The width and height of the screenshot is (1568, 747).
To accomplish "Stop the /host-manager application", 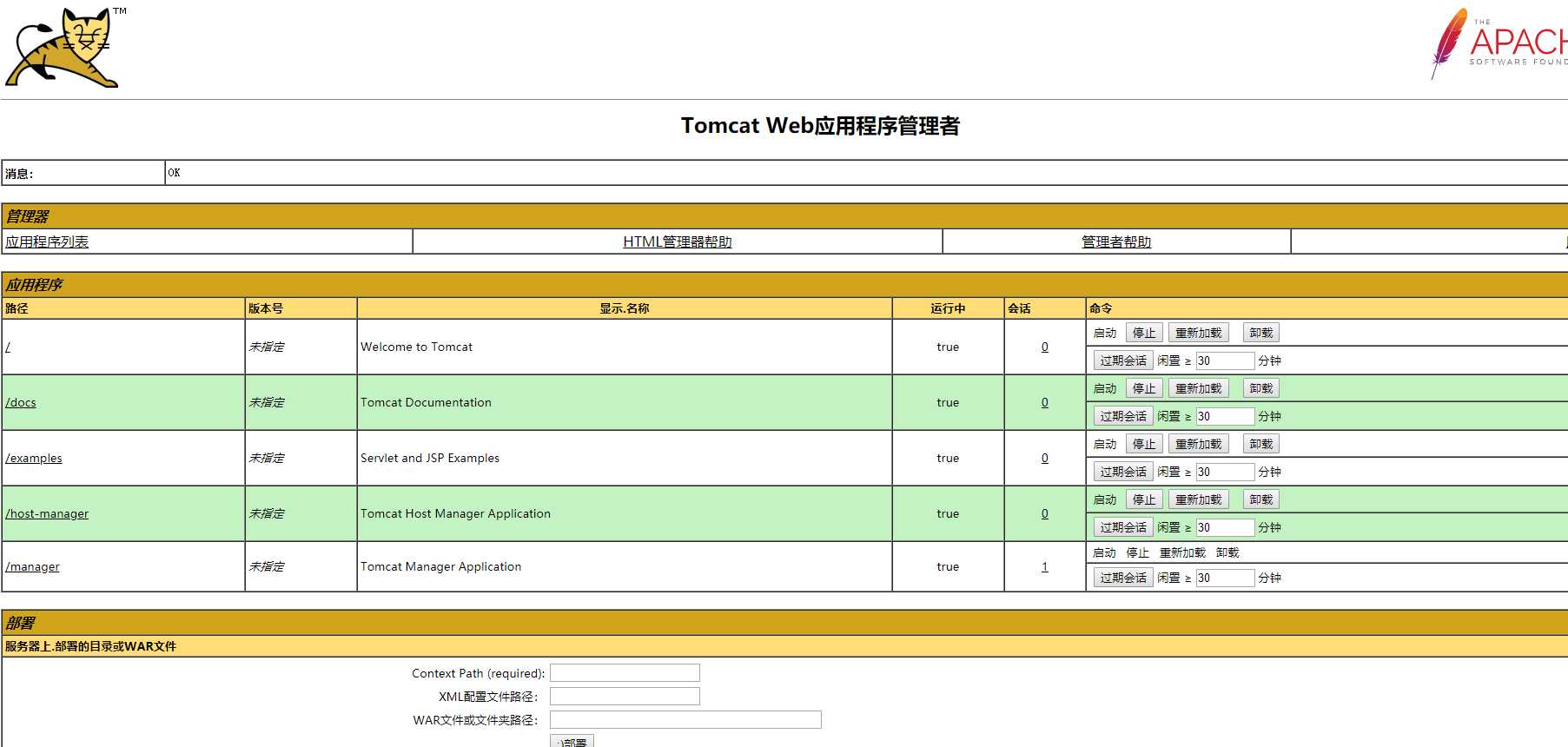I will (x=1144, y=499).
